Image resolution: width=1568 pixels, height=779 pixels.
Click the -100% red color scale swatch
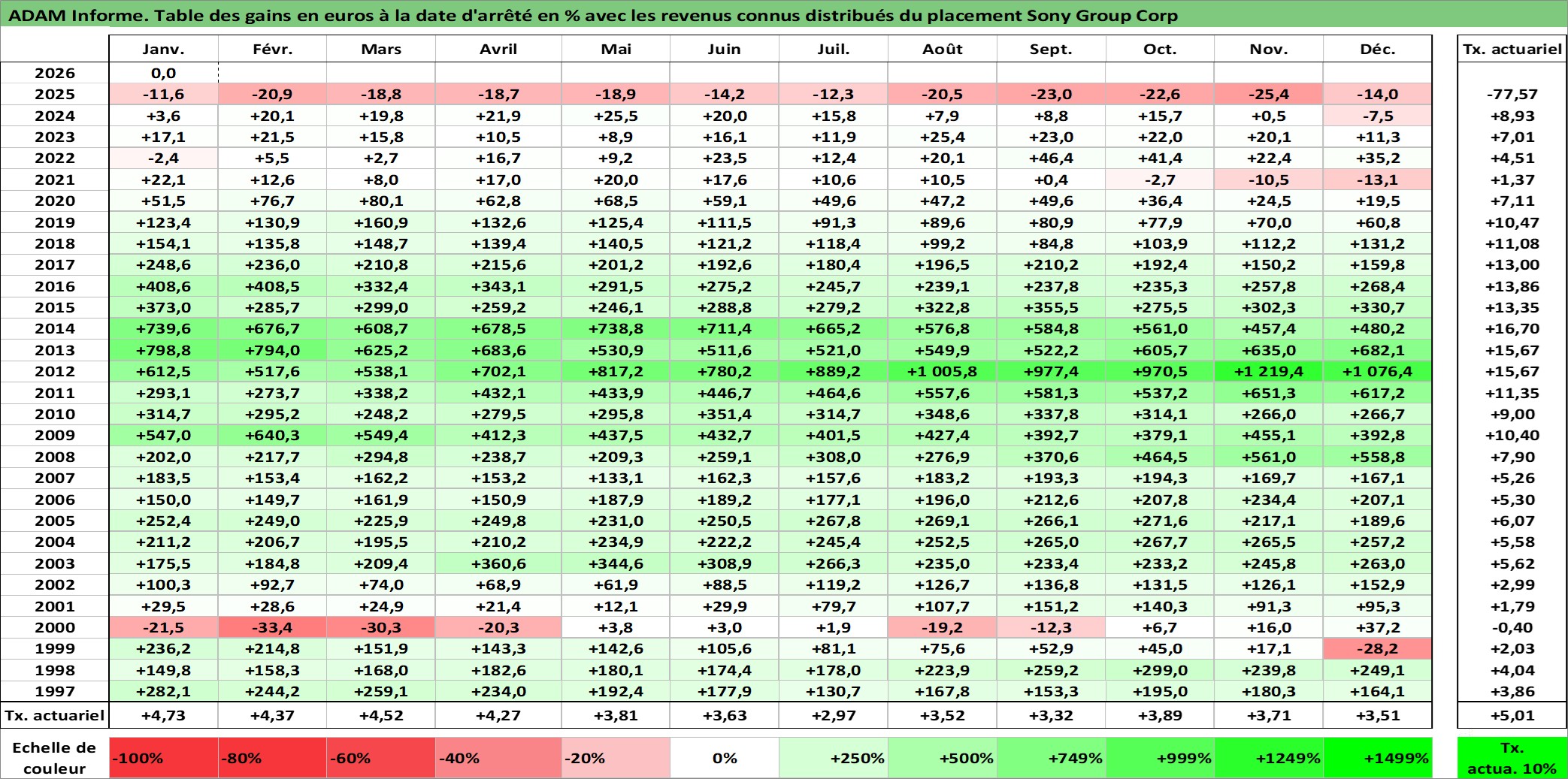164,757
